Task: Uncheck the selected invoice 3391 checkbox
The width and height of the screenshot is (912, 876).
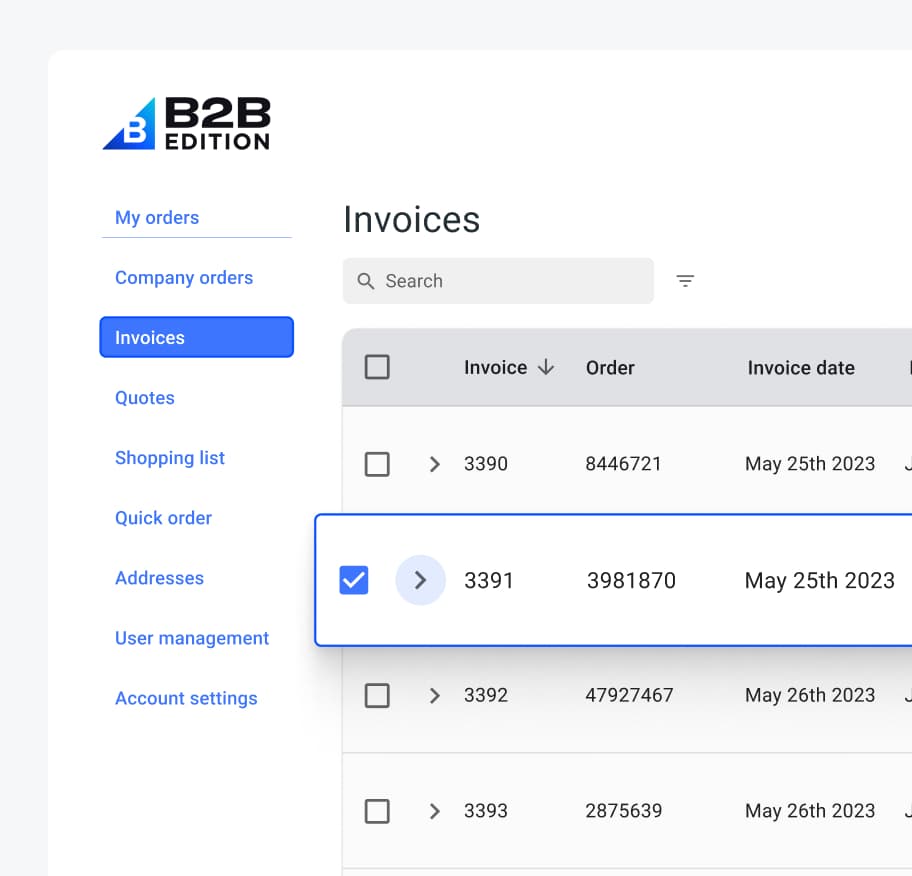Action: pos(354,580)
